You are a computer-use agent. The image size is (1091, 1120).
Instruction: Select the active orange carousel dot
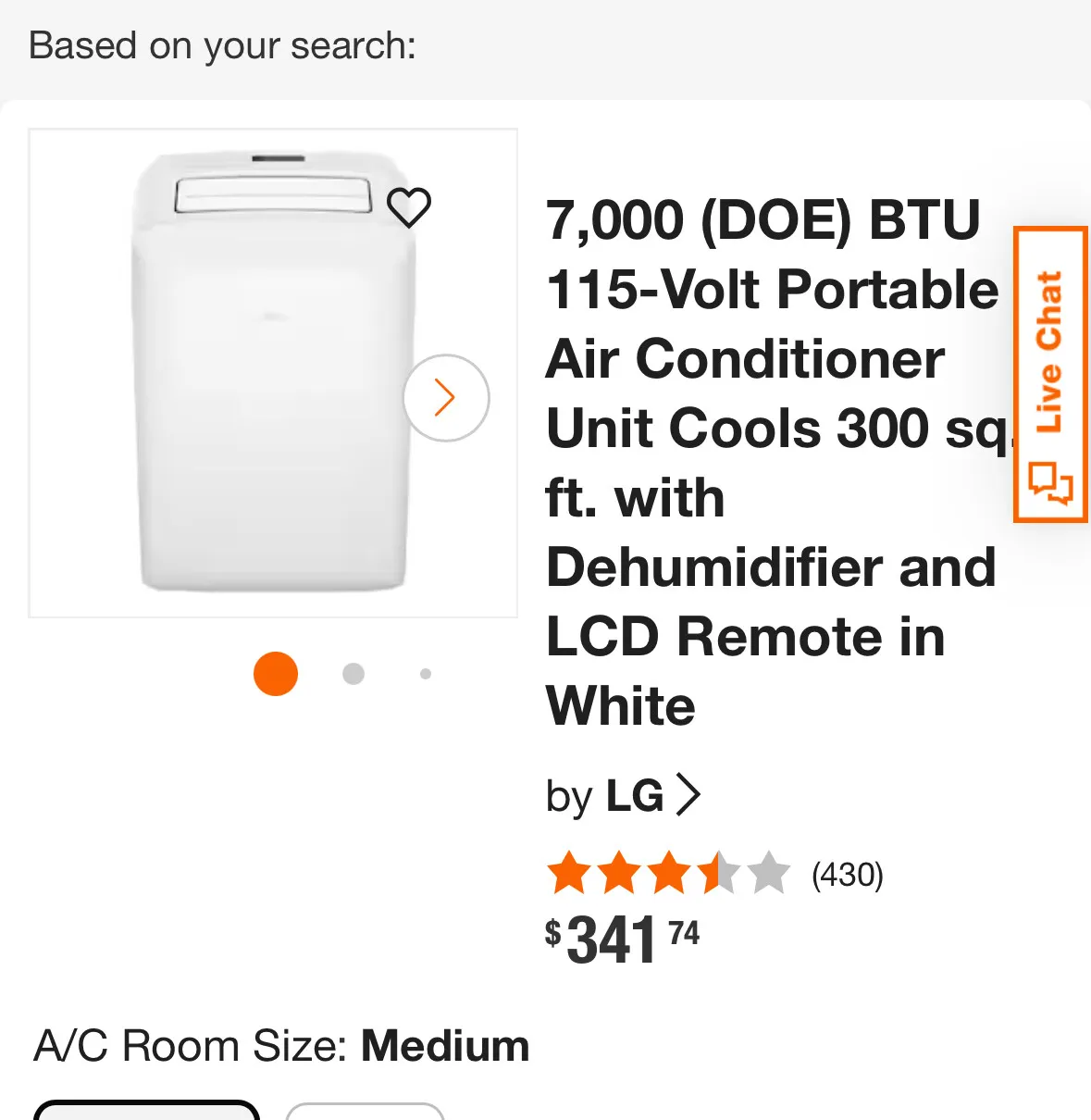276,674
